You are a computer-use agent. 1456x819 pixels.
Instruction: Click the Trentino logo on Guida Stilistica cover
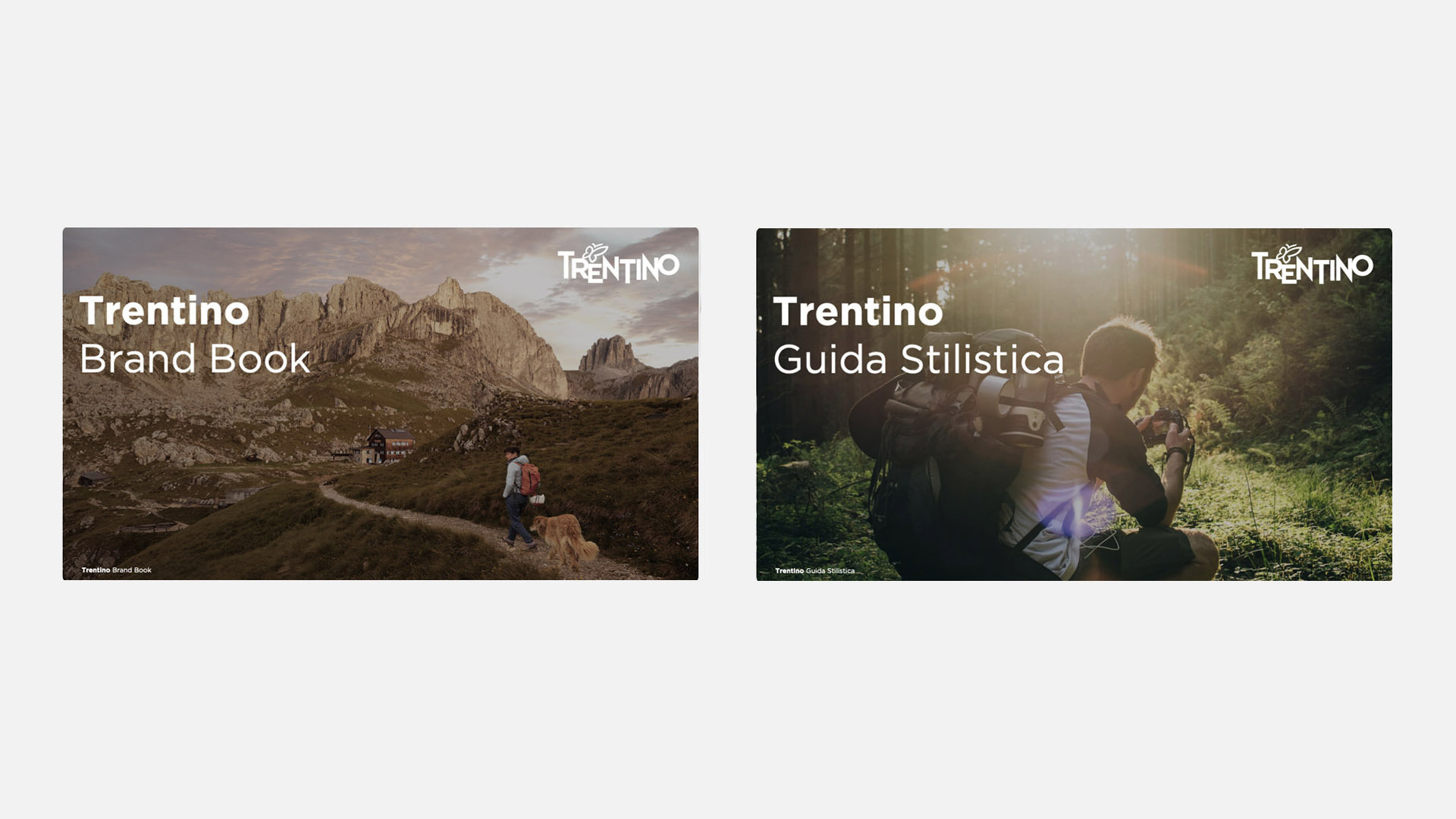[x=1312, y=265]
